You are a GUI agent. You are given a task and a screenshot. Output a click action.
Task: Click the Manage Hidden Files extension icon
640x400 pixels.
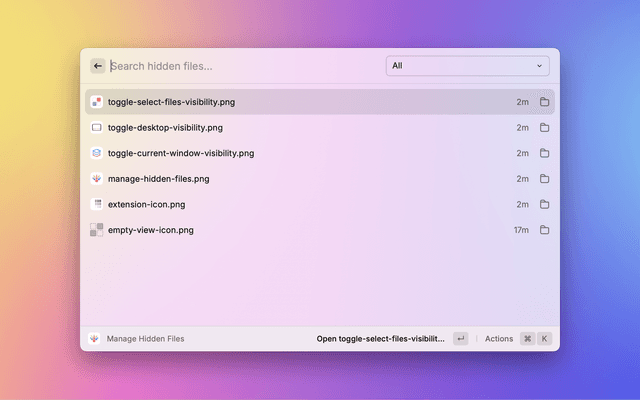point(94,339)
